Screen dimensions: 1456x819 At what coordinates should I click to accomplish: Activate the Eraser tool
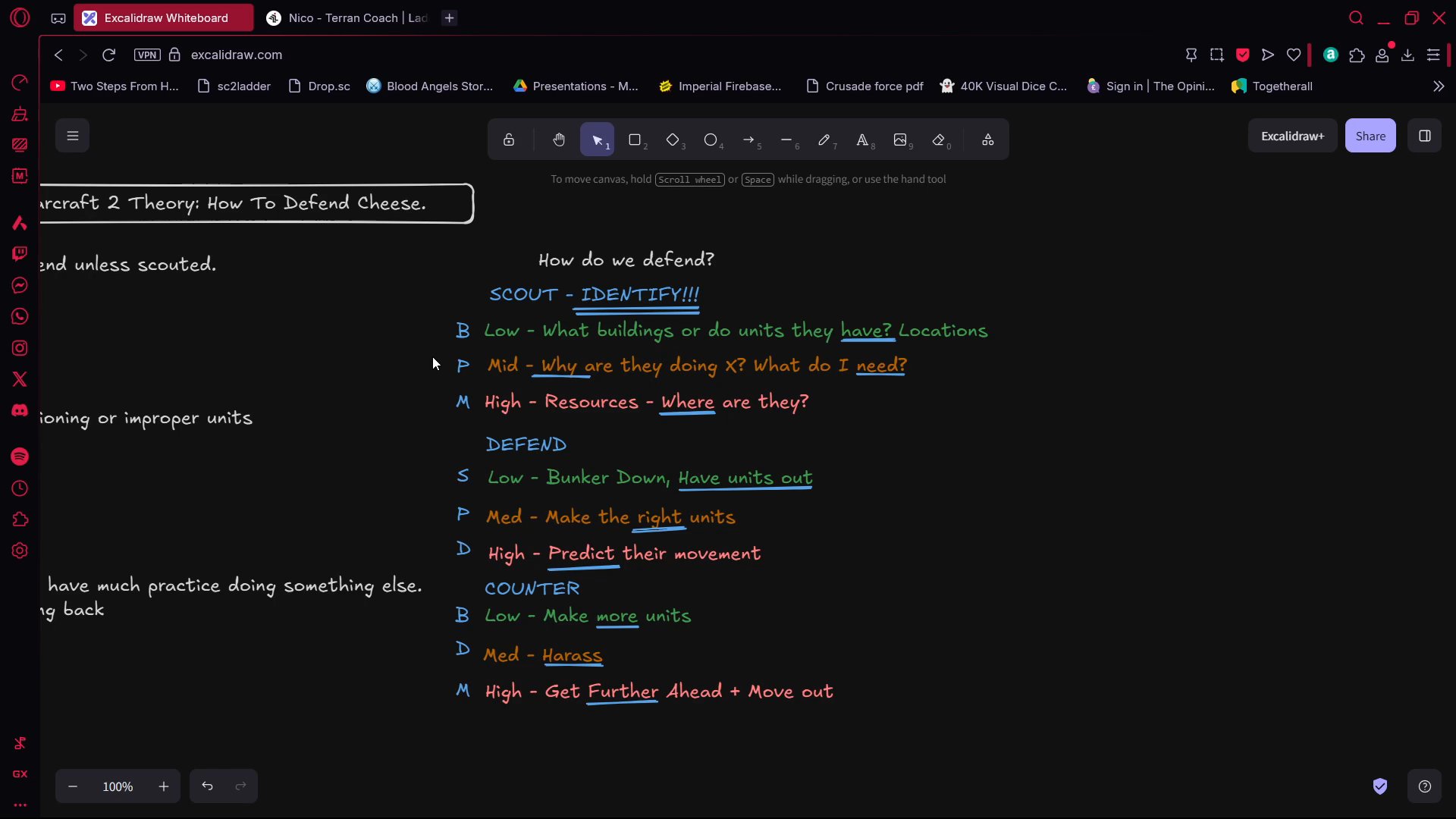point(939,140)
